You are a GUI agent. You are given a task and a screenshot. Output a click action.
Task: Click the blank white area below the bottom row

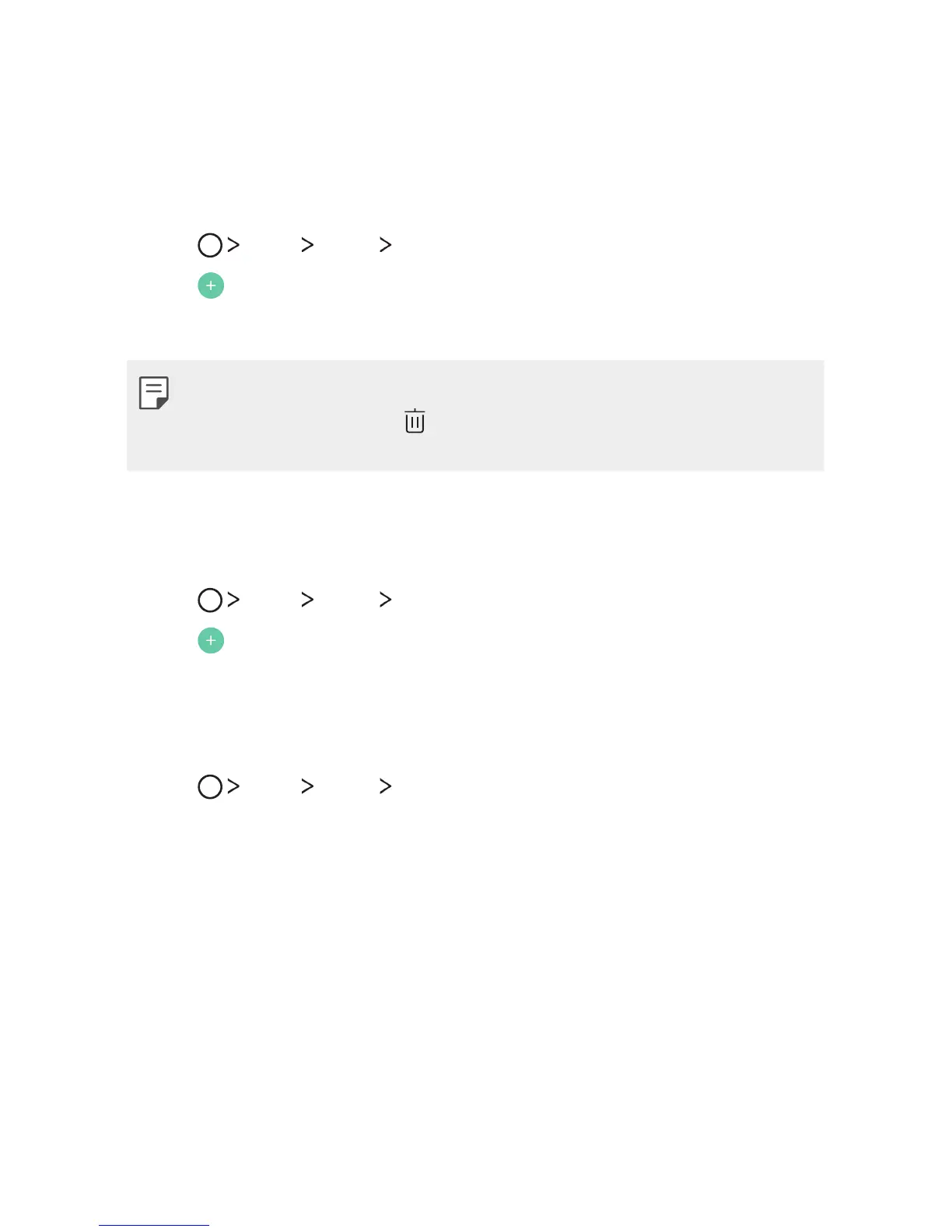tap(474, 972)
